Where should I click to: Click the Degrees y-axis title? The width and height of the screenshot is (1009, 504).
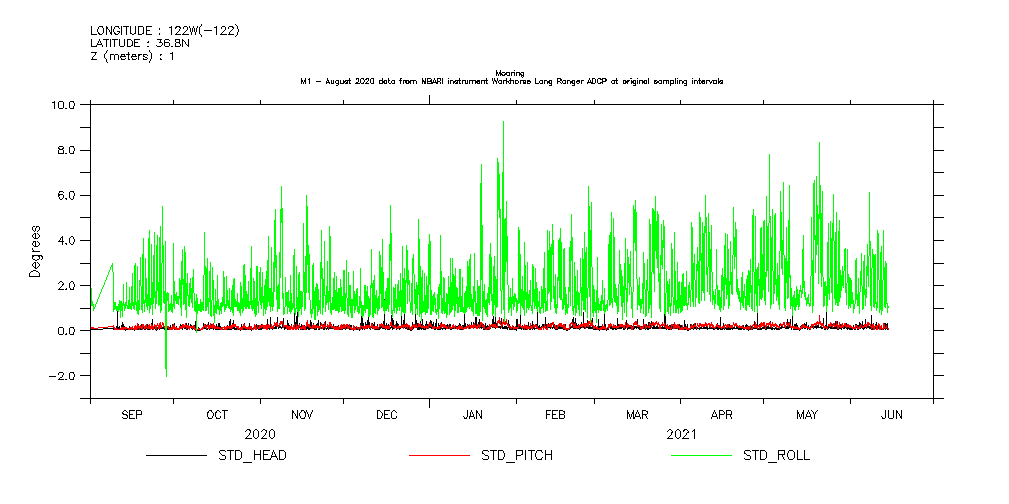(36, 250)
